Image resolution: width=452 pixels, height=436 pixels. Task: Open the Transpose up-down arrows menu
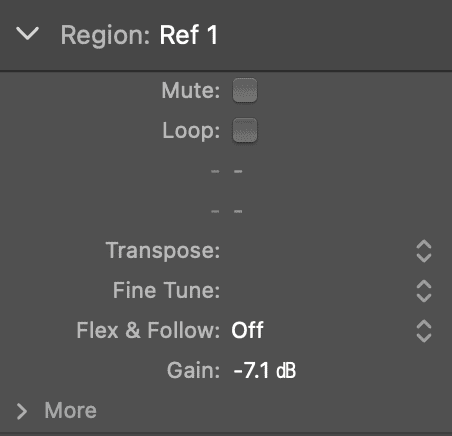tap(424, 251)
